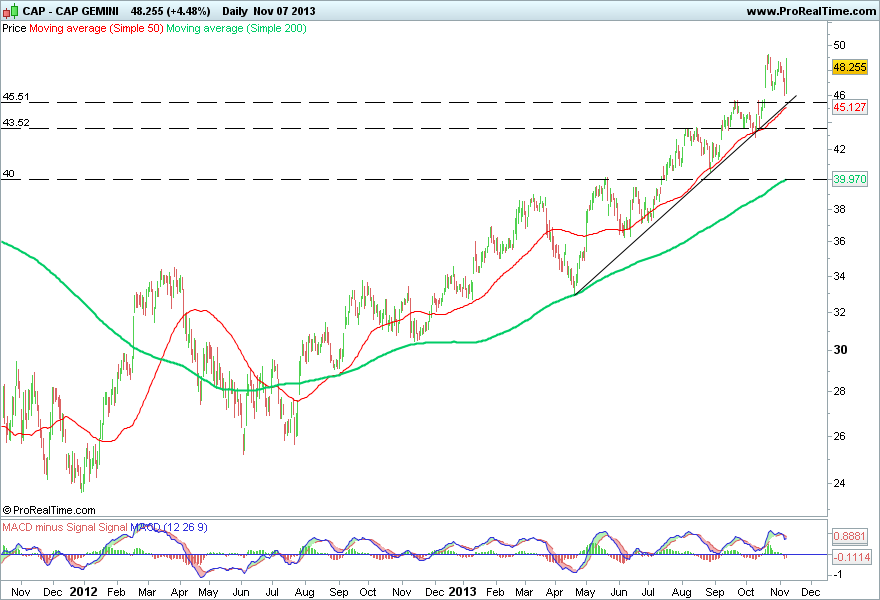Click the 0.8881 MACD value tag
The image size is (880, 600).
(x=850, y=536)
